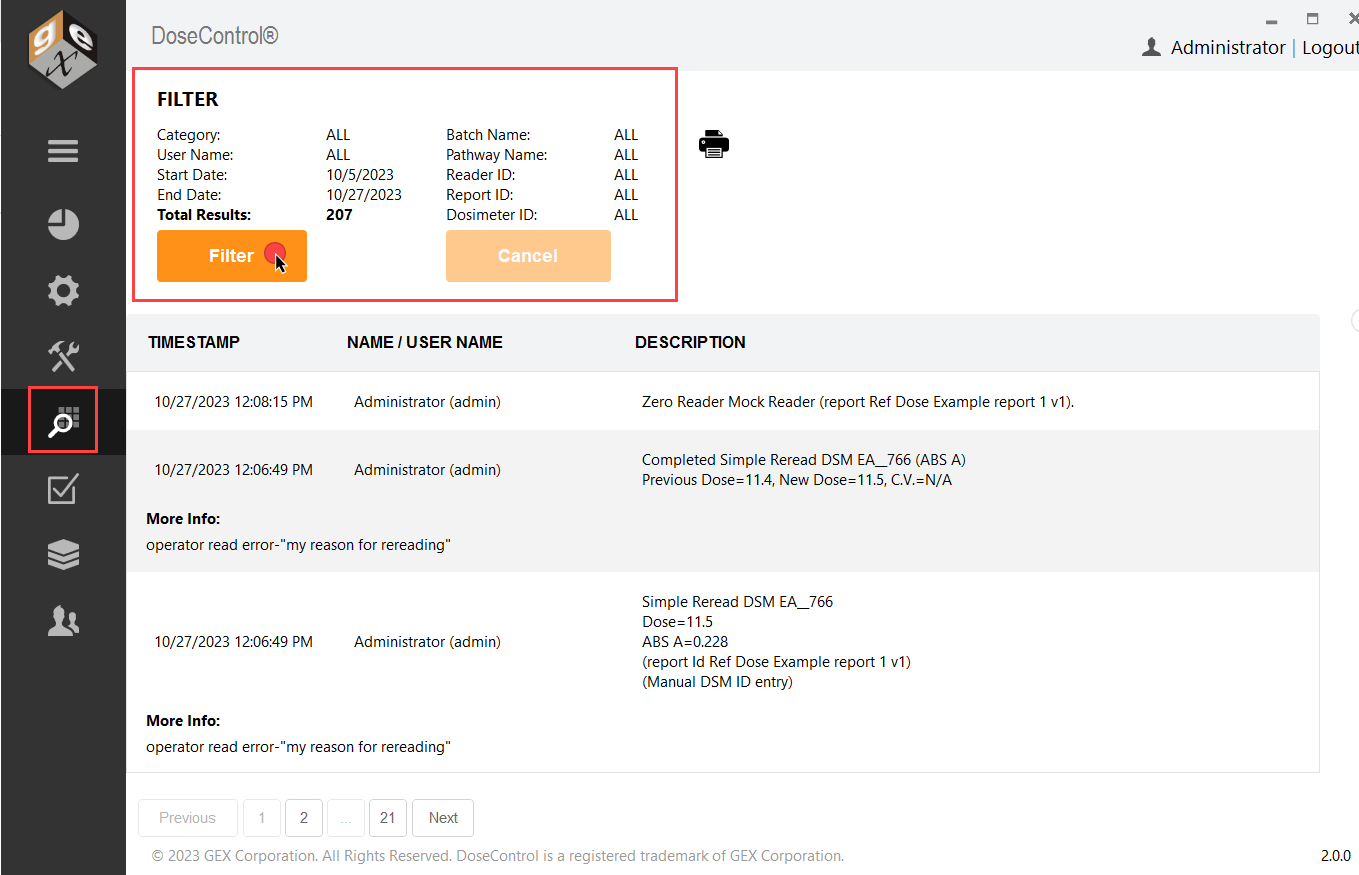Select the ABS A=0.228 description line
This screenshot has width=1359, height=875.
tap(683, 642)
